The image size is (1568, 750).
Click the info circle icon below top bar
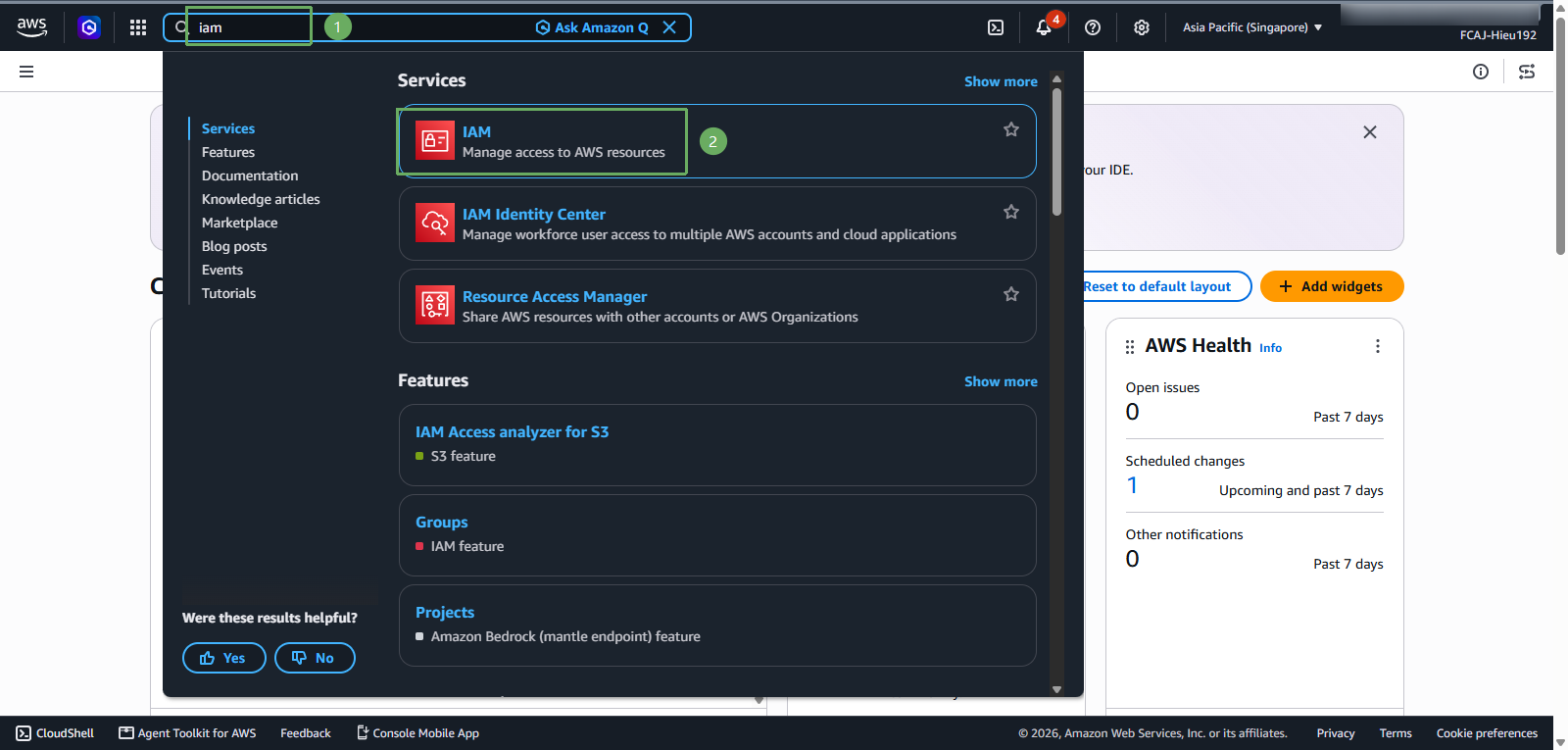click(1481, 72)
